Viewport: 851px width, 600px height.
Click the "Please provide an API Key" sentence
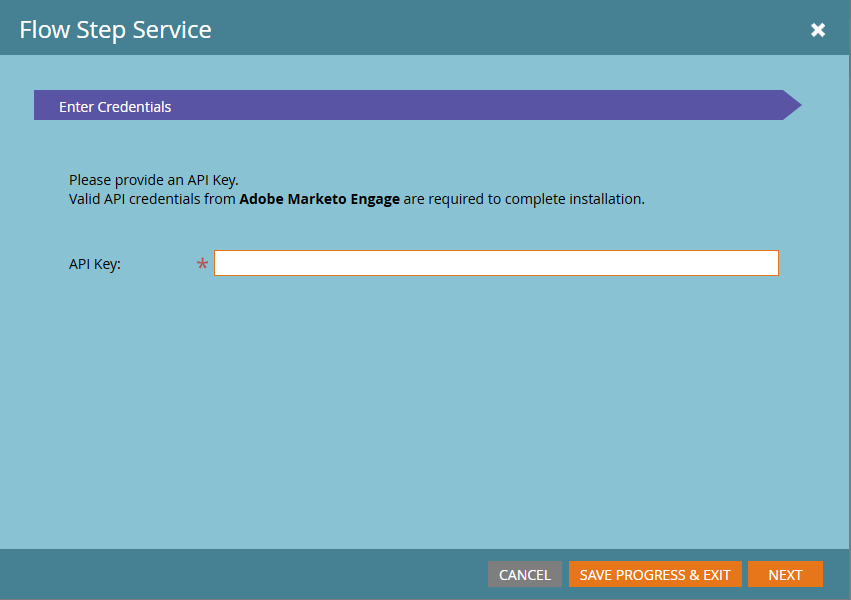tap(153, 180)
